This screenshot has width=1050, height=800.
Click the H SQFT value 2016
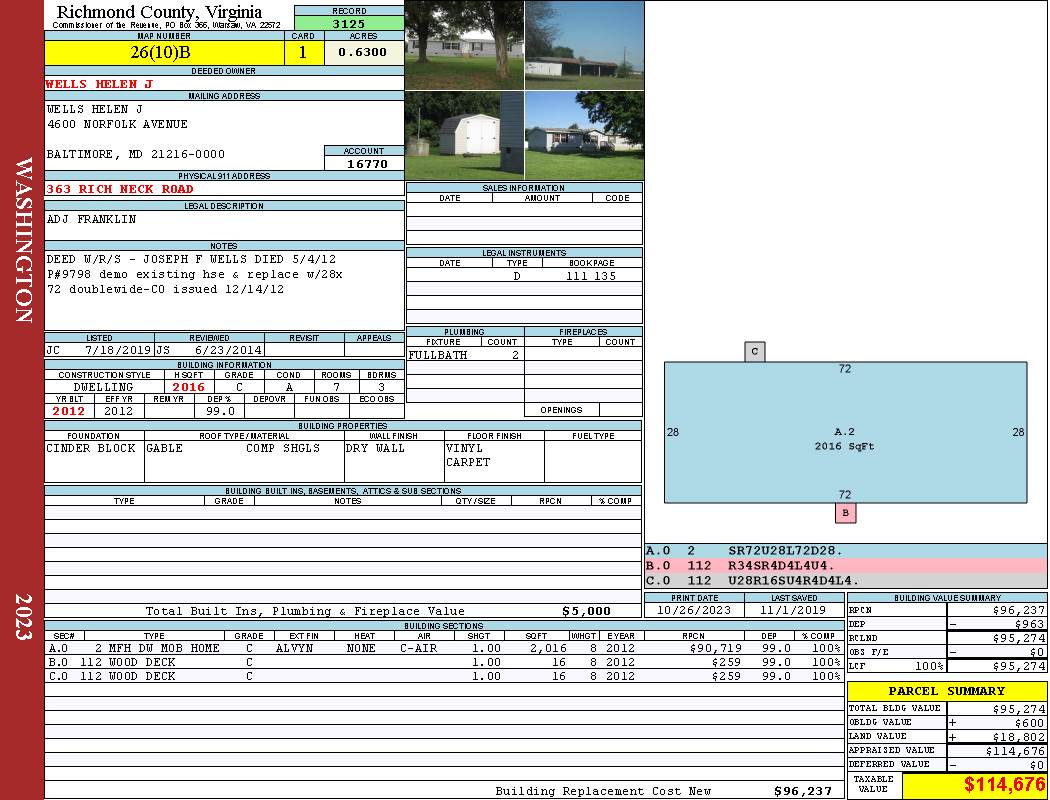[188, 387]
